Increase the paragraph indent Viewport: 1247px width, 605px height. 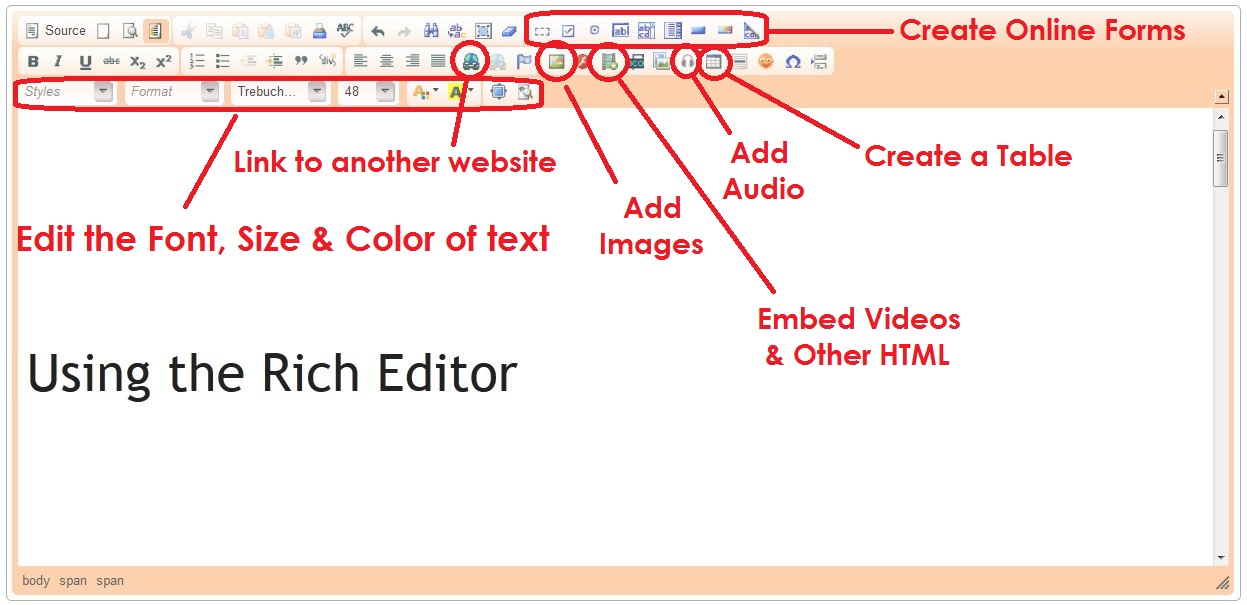pos(275,61)
